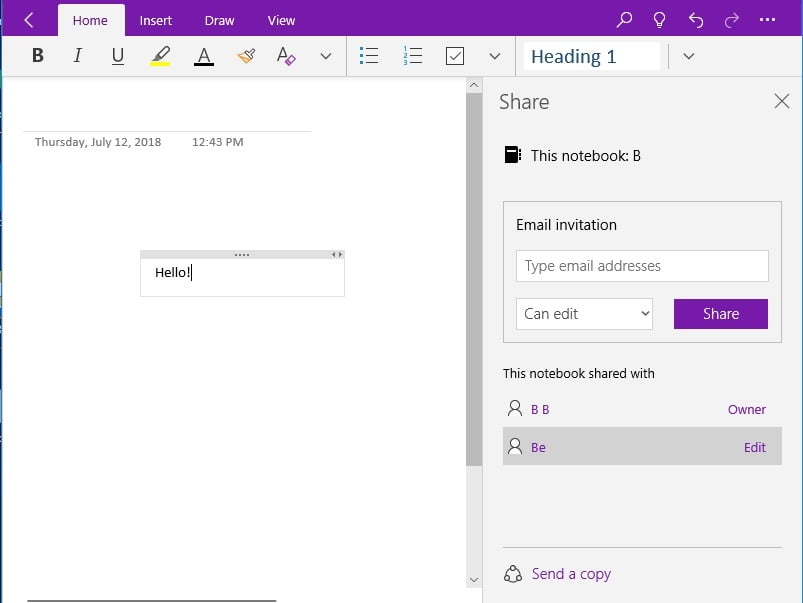803x603 pixels.
Task: Switch to the Insert tab
Action: (156, 20)
